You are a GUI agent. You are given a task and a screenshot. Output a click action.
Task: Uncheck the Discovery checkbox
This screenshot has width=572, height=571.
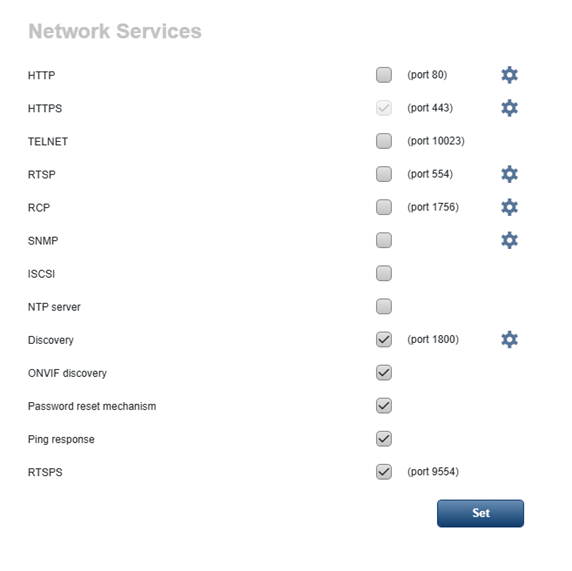[x=384, y=339]
